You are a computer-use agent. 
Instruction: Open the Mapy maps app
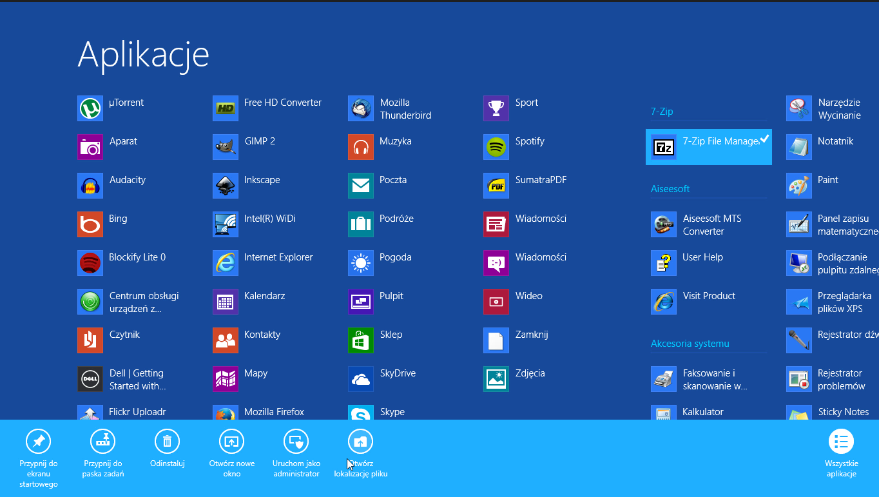pyautogui.click(x=225, y=379)
